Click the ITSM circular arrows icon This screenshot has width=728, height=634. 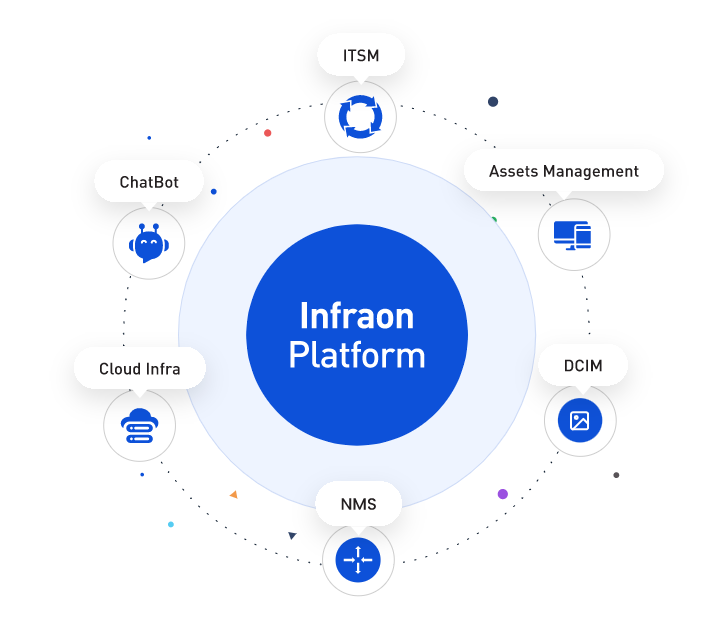pos(360,117)
